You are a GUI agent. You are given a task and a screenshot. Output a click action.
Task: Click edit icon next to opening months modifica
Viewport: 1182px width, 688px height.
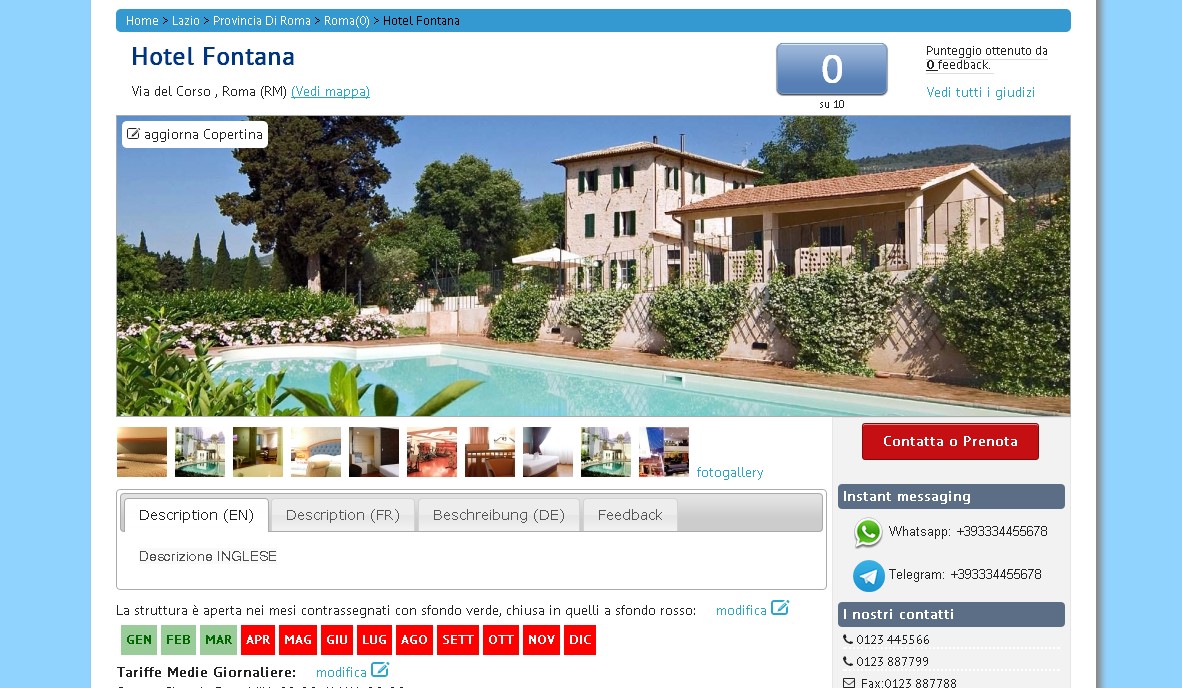pos(779,608)
